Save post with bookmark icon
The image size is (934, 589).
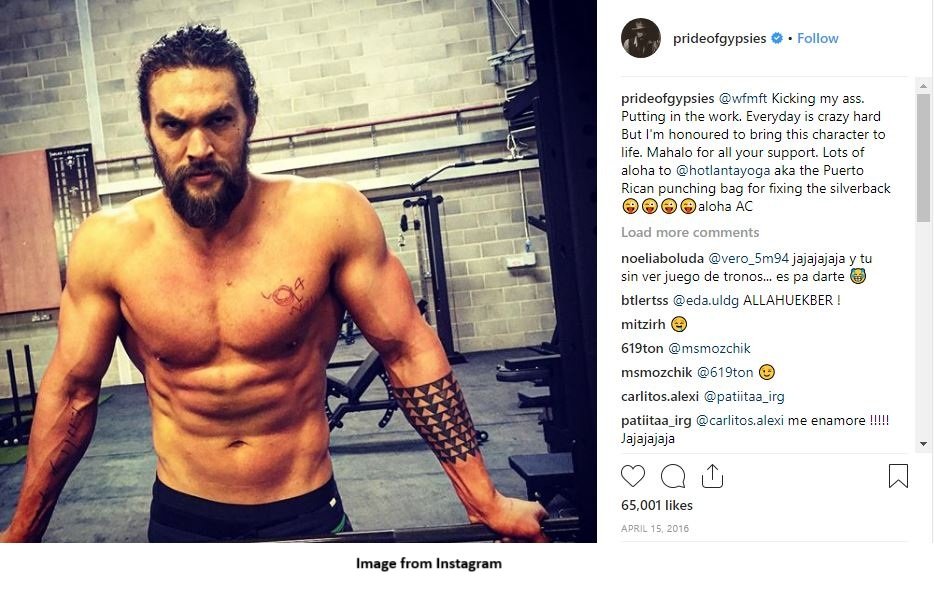pyautogui.click(x=898, y=476)
